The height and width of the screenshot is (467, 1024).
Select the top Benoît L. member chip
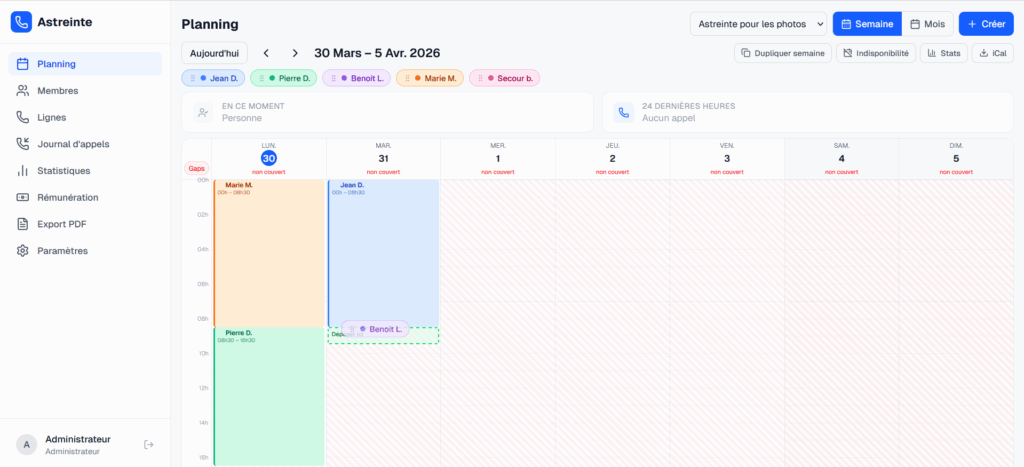point(357,78)
